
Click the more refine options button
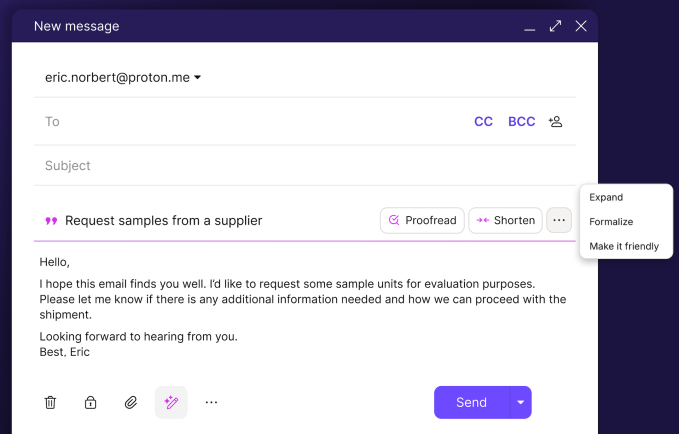pos(559,220)
